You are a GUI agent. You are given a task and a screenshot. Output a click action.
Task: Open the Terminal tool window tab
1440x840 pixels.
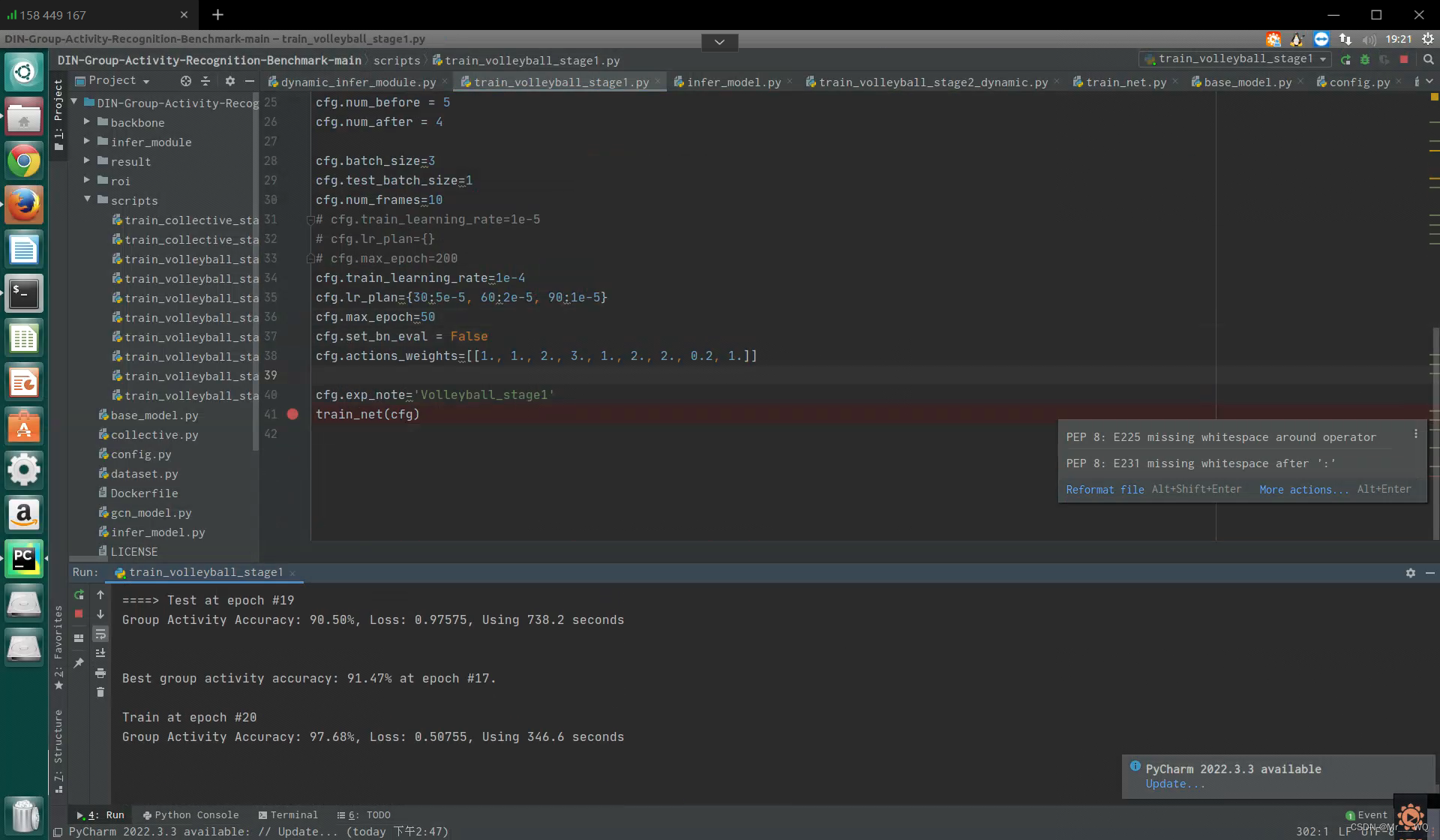[288, 814]
